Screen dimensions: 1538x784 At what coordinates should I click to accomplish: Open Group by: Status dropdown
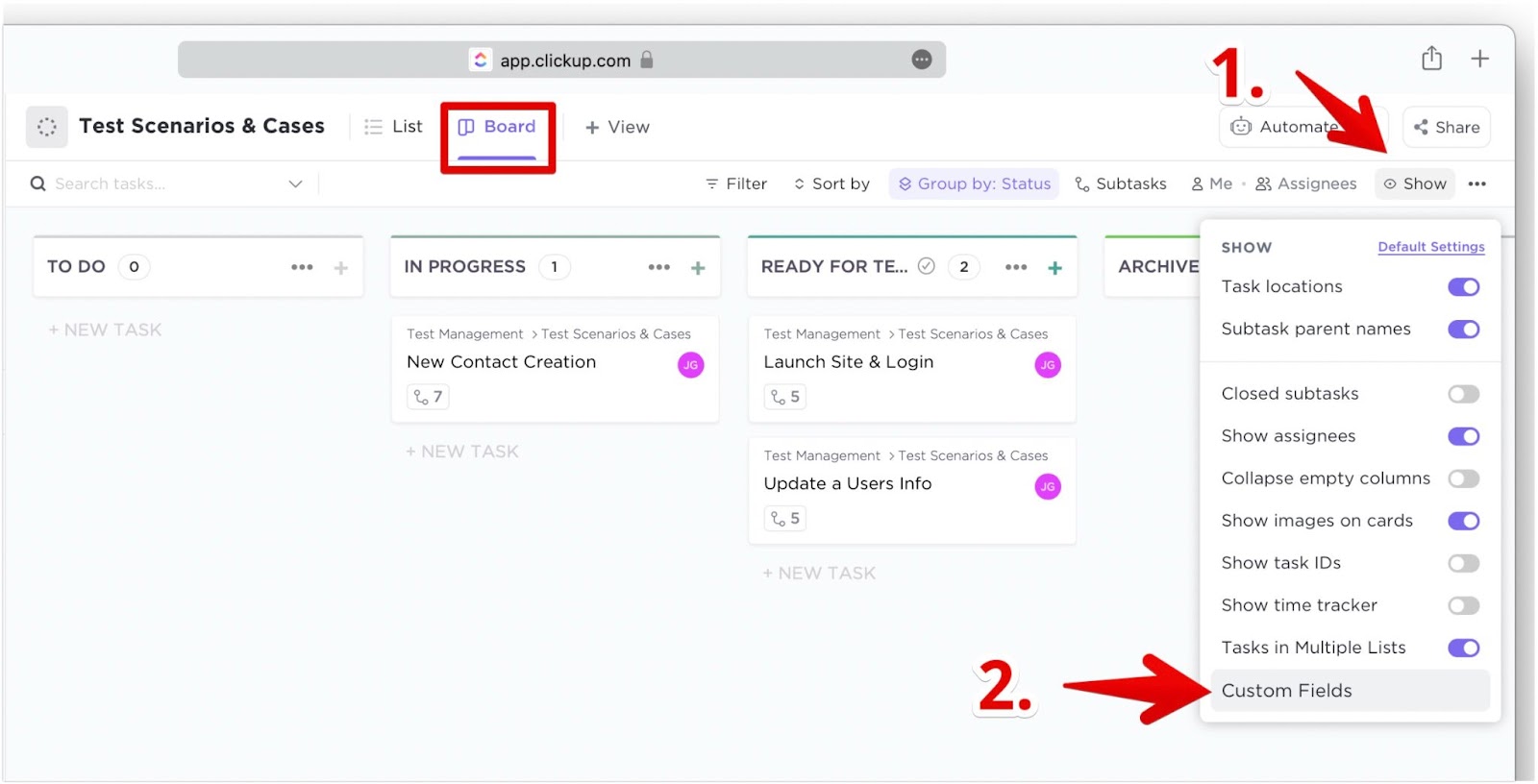(x=974, y=184)
